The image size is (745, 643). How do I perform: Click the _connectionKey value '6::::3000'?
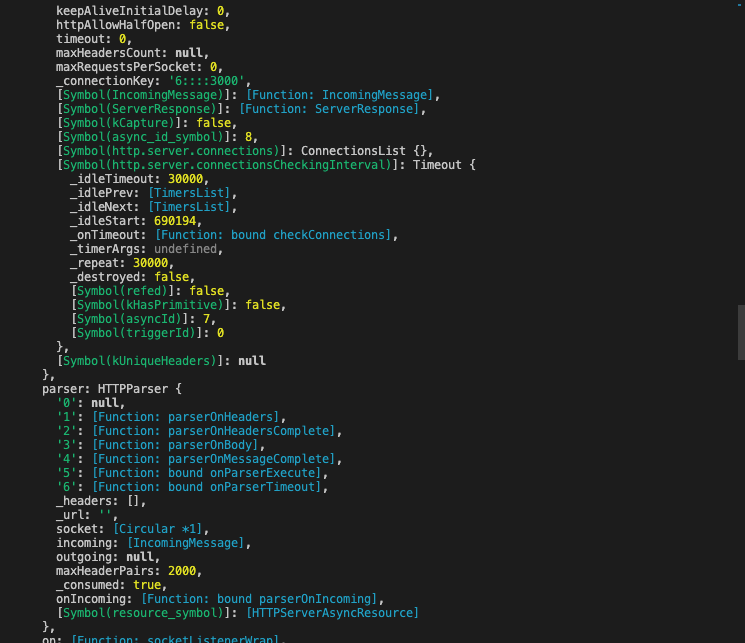coord(206,81)
